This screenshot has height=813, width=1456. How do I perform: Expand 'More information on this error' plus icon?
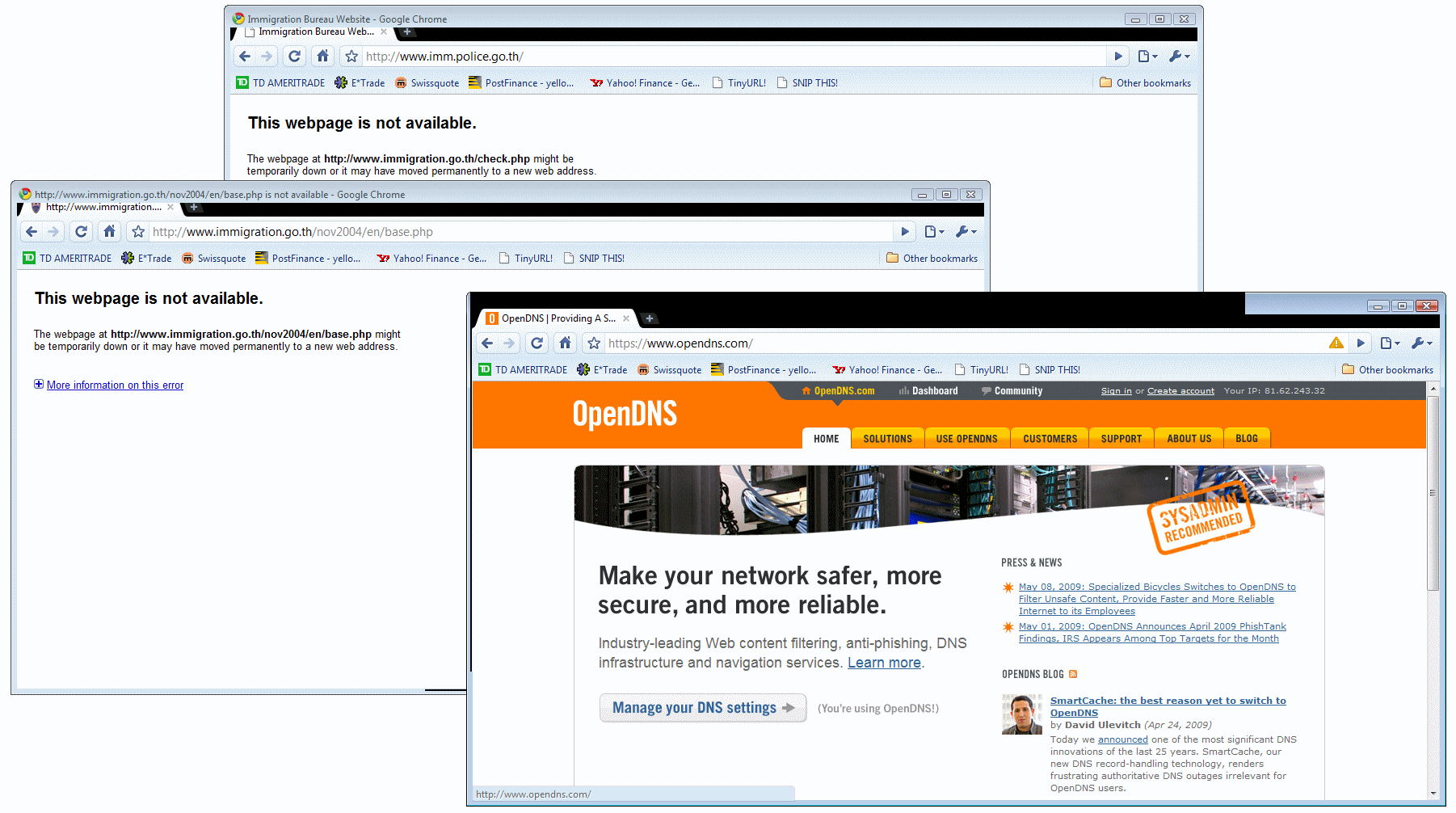tap(39, 384)
